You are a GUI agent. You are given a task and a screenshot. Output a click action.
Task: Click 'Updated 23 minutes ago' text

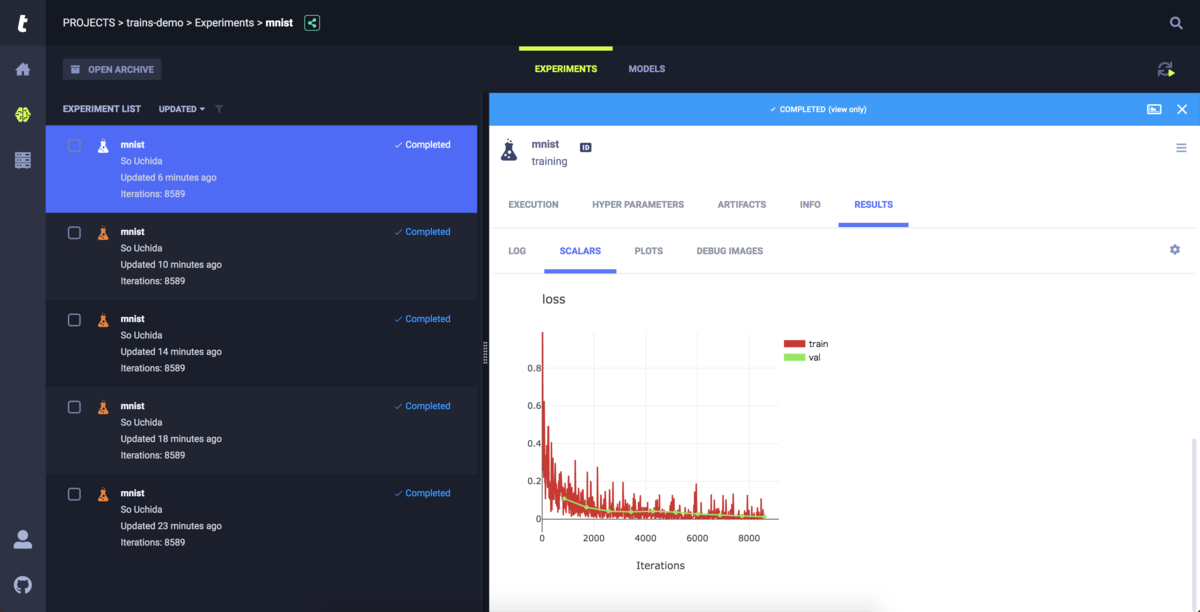pos(171,526)
